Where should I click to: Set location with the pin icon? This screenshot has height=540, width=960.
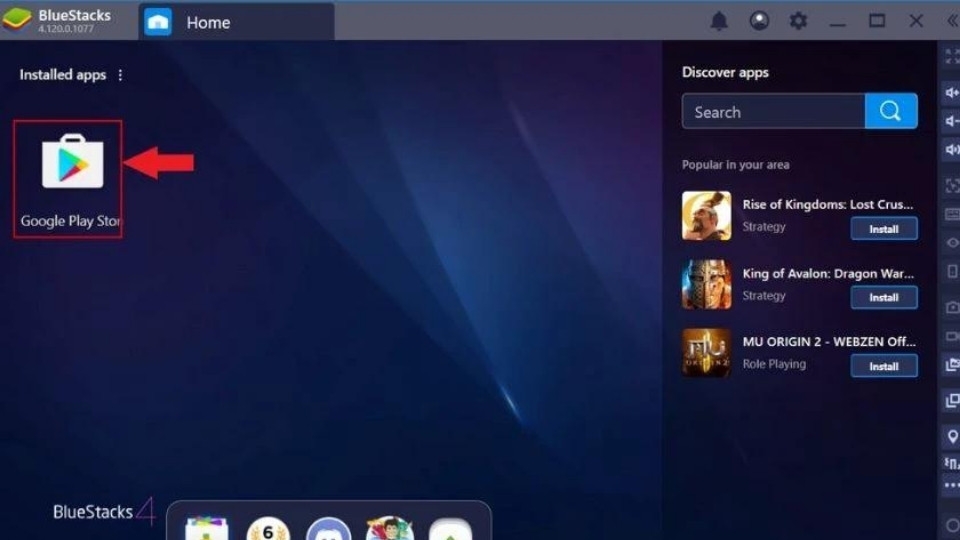click(x=952, y=437)
